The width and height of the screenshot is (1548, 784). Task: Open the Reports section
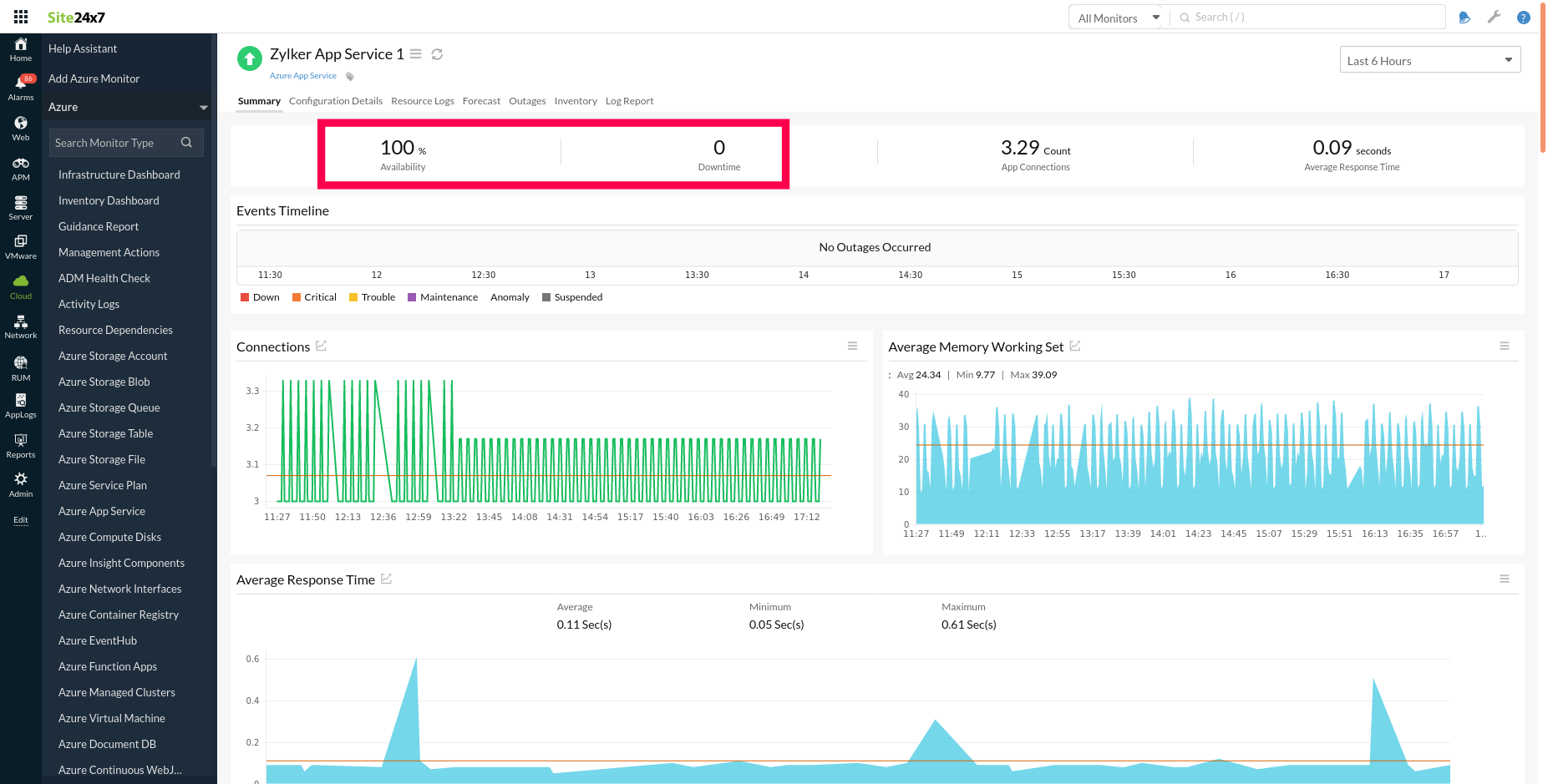20,443
